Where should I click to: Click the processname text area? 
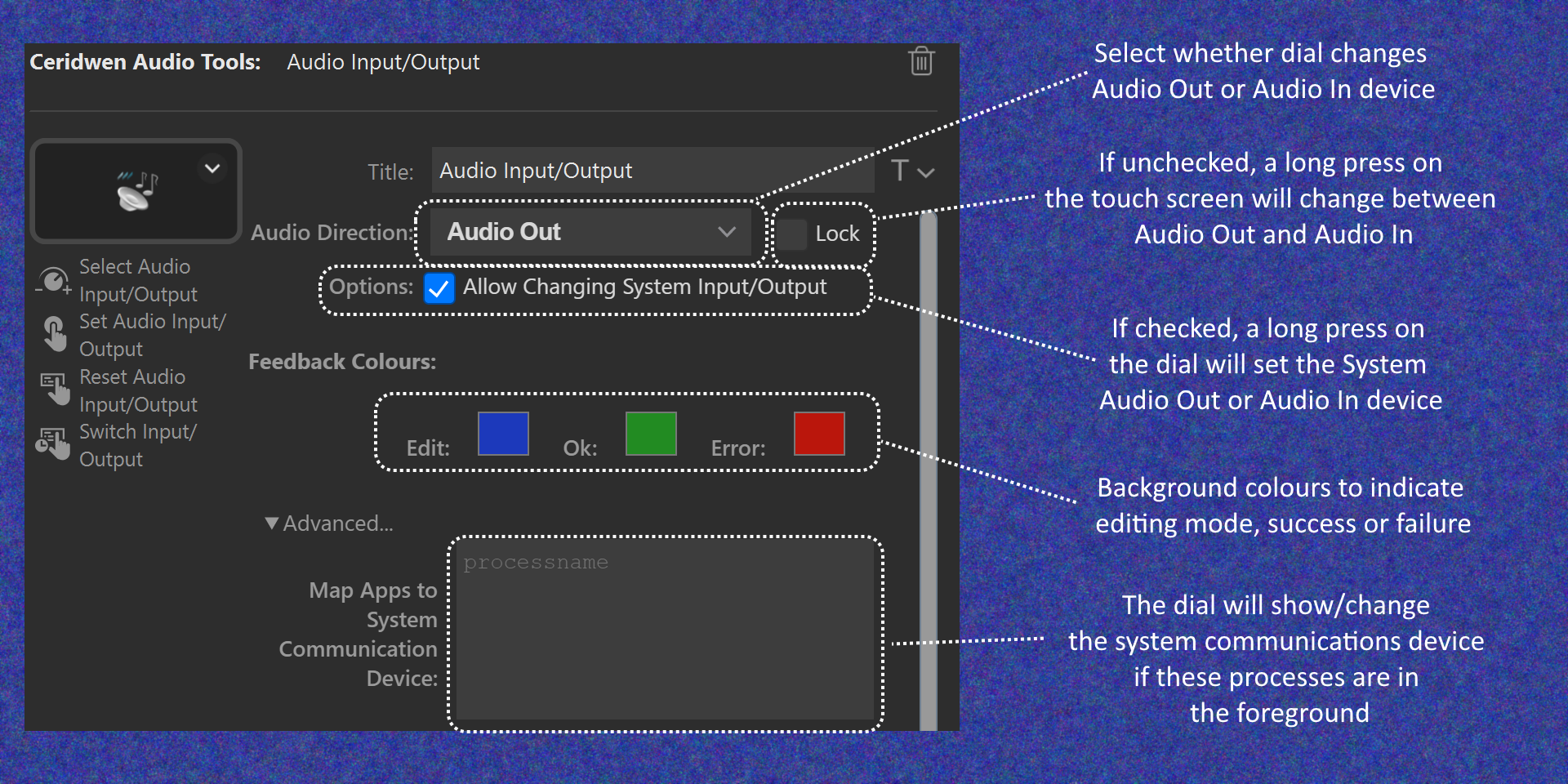click(665, 629)
